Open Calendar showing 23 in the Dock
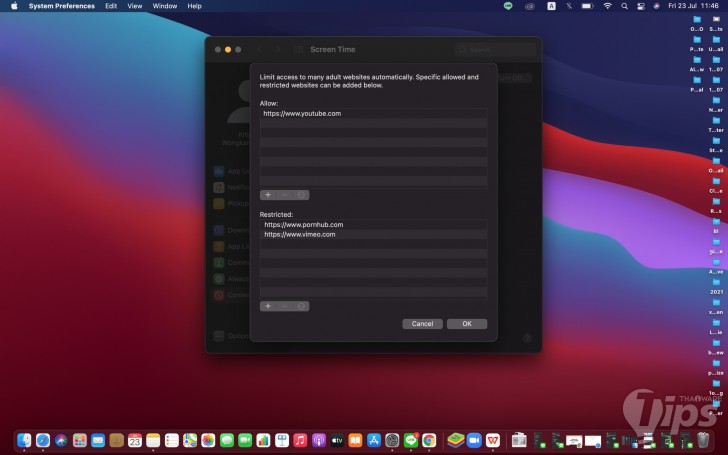 coord(135,440)
